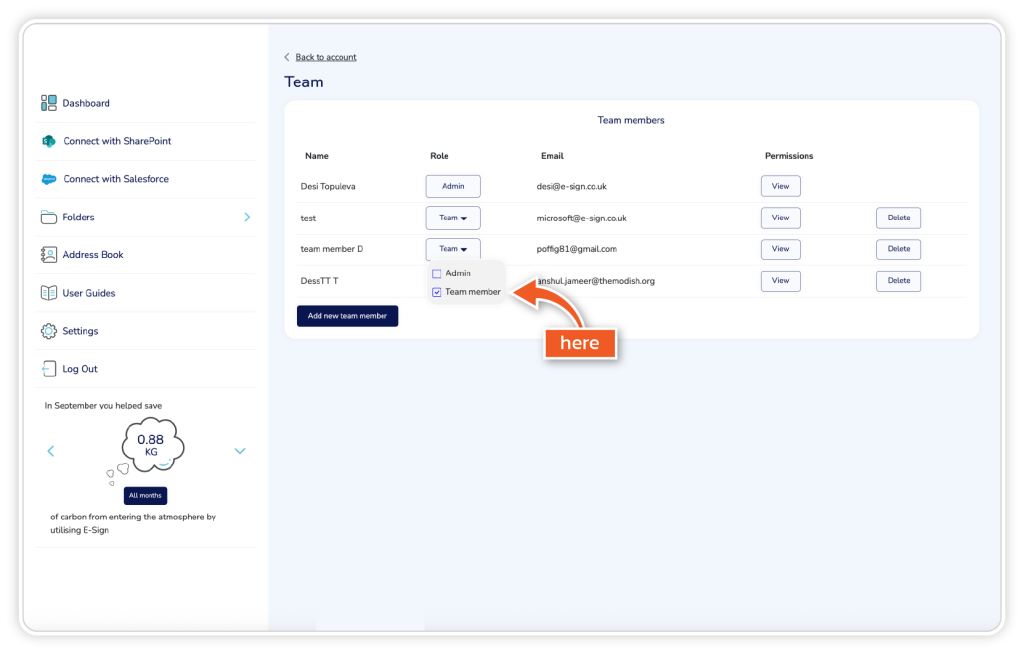Click the Salesforce cloud icon

coord(48,179)
